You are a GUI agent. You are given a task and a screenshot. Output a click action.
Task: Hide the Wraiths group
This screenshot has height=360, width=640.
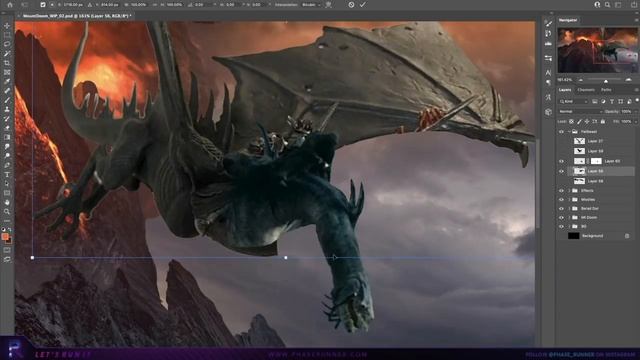tap(561, 200)
